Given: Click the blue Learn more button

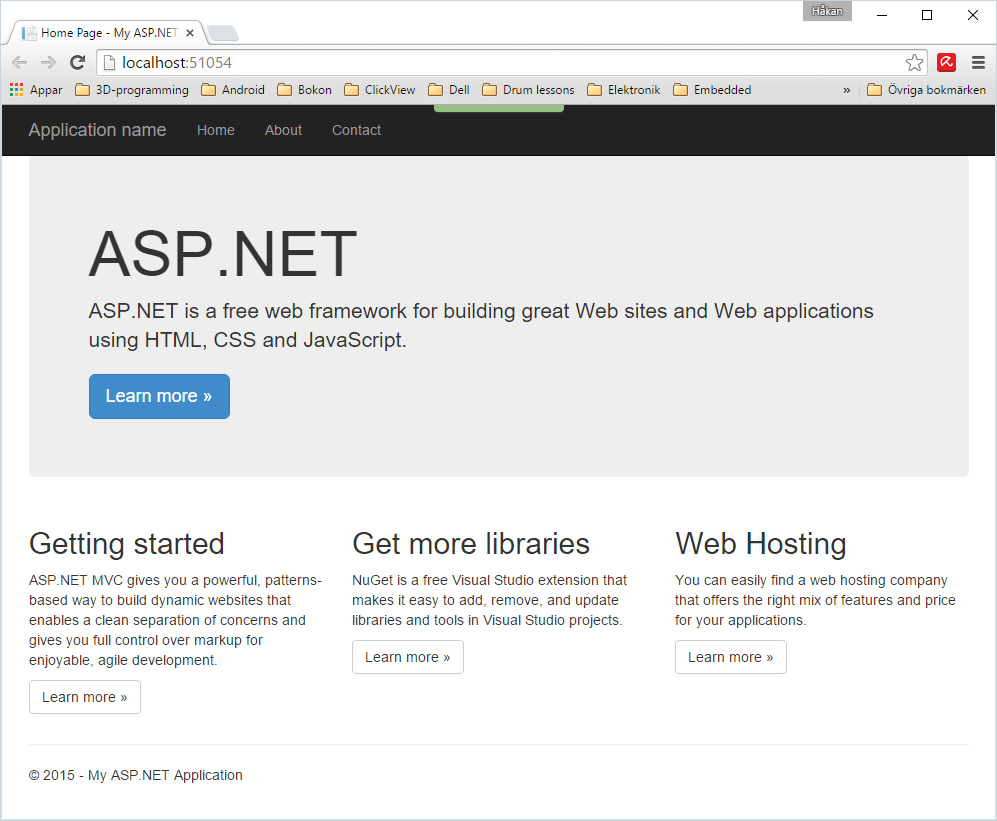Looking at the screenshot, I should (x=159, y=396).
